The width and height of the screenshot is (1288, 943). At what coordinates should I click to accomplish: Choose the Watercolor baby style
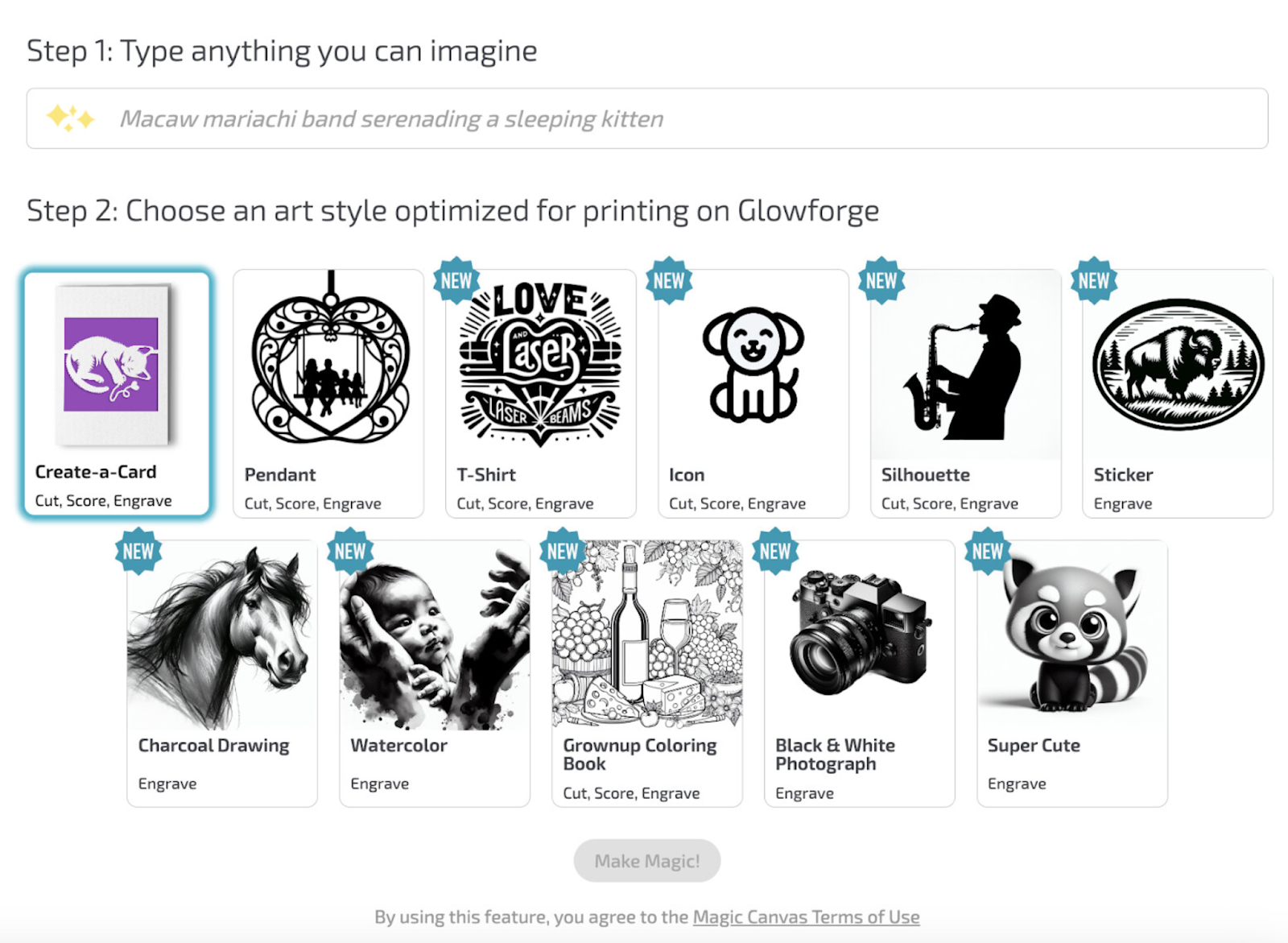coord(435,636)
